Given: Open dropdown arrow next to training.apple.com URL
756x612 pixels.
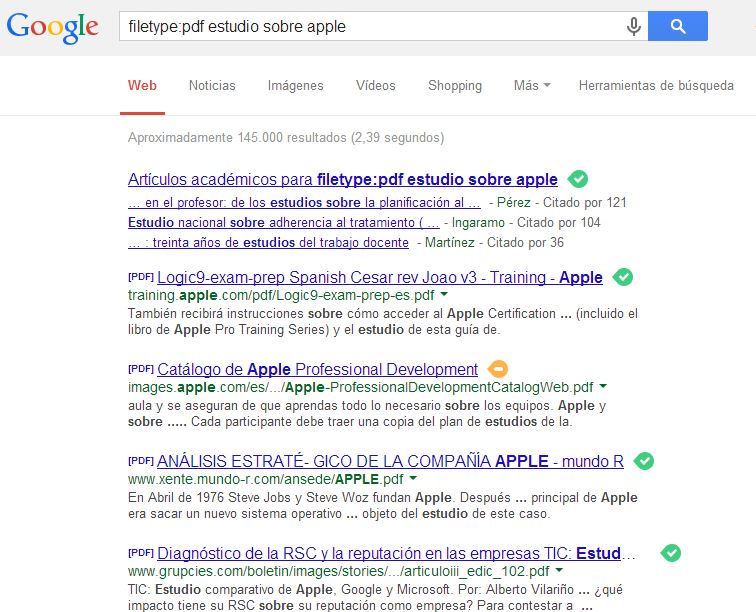Looking at the screenshot, I should 444,296.
